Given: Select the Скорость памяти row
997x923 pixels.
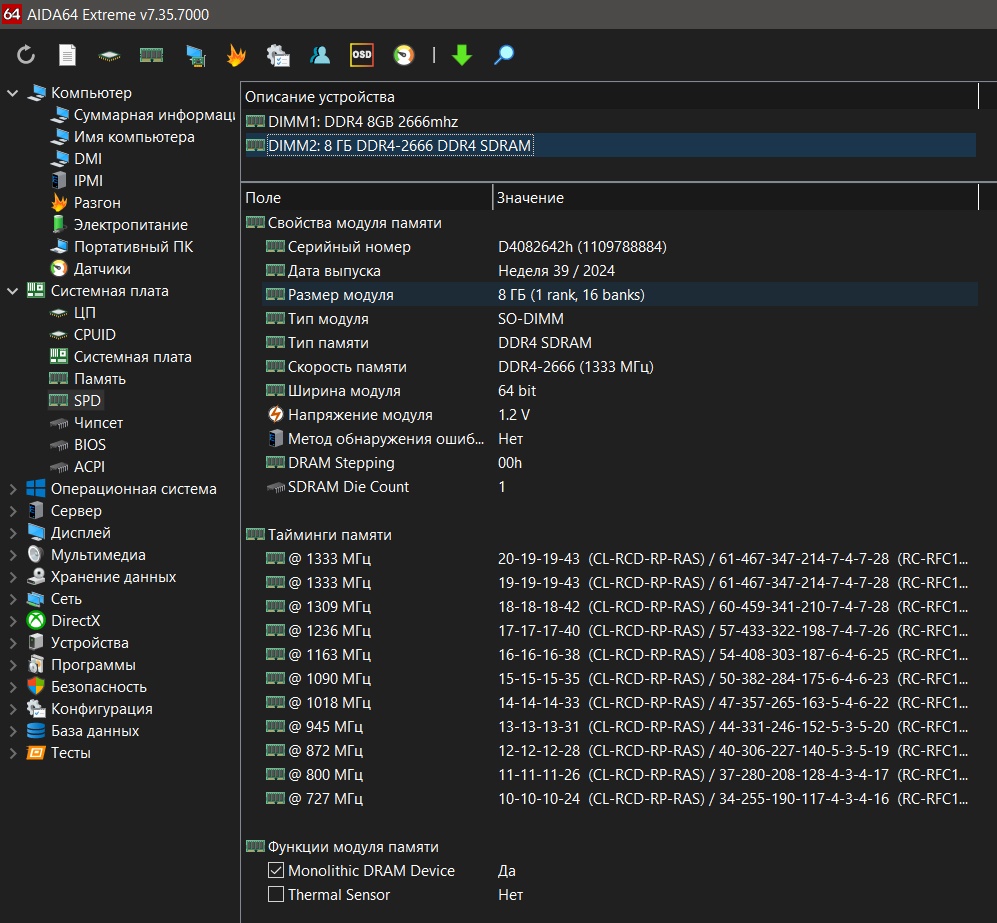Looking at the screenshot, I should [620, 367].
